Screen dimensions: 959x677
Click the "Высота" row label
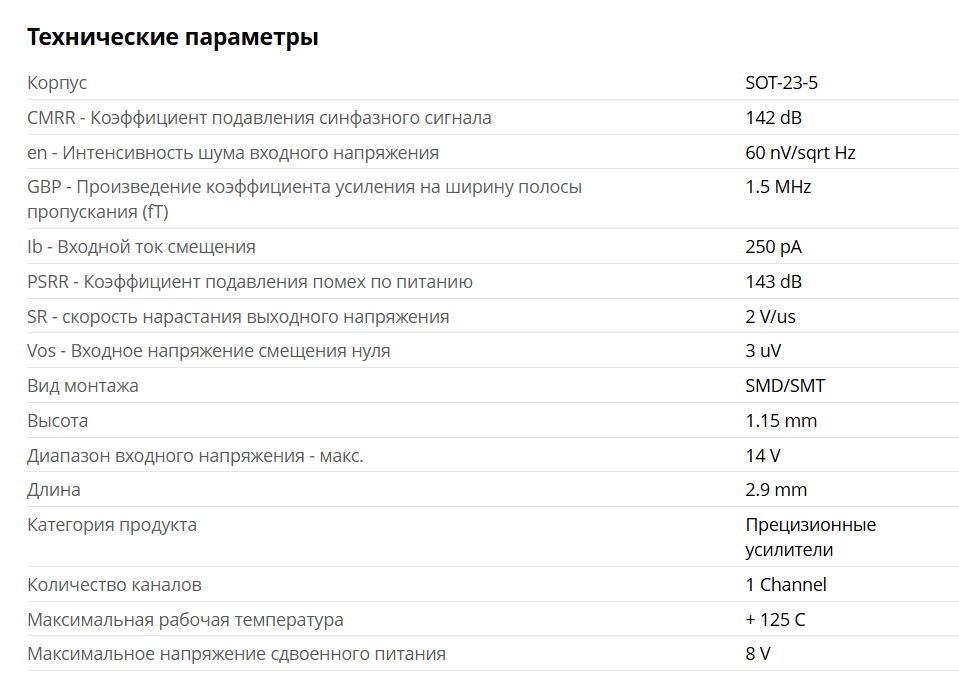pos(57,421)
